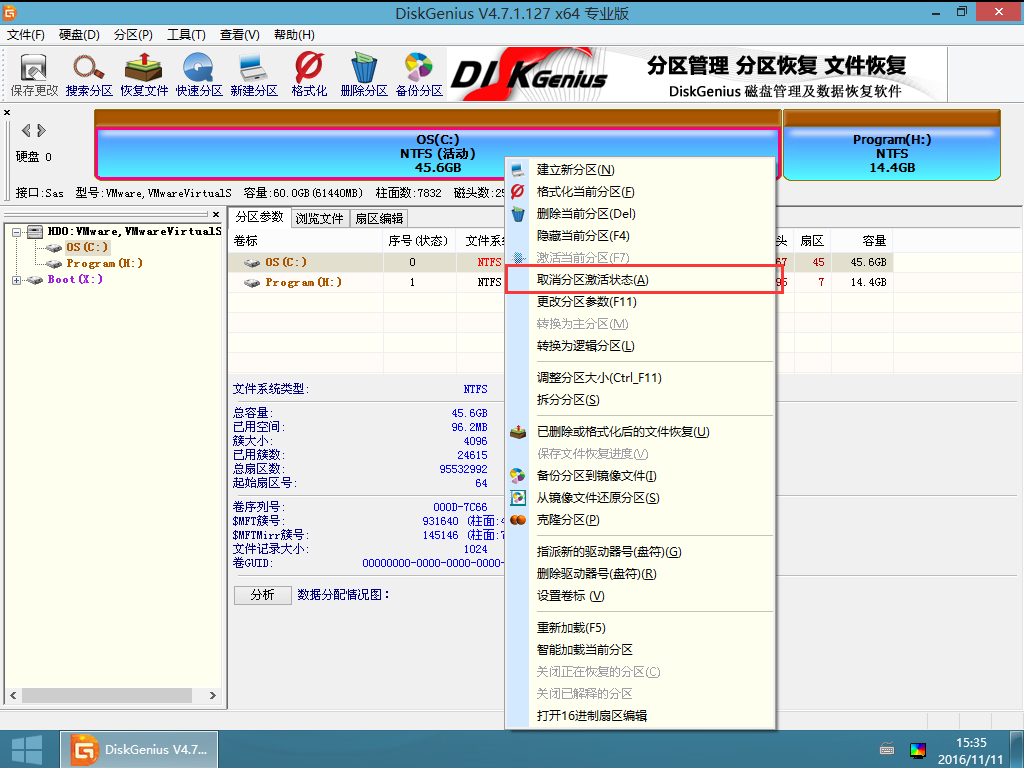Click the 删除分区 toolbar icon
Screen dimensions: 1024x768
(x=364, y=75)
